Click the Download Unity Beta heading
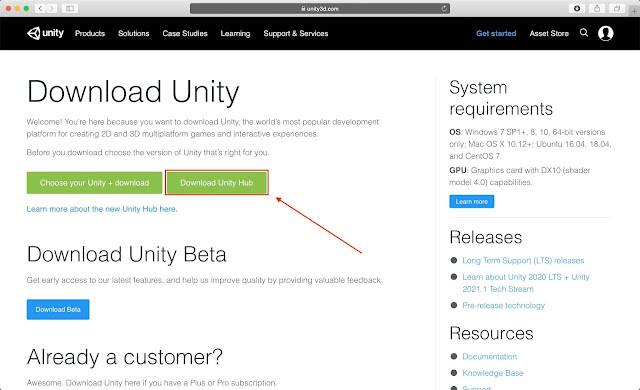This screenshot has width=640, height=390. click(126, 254)
